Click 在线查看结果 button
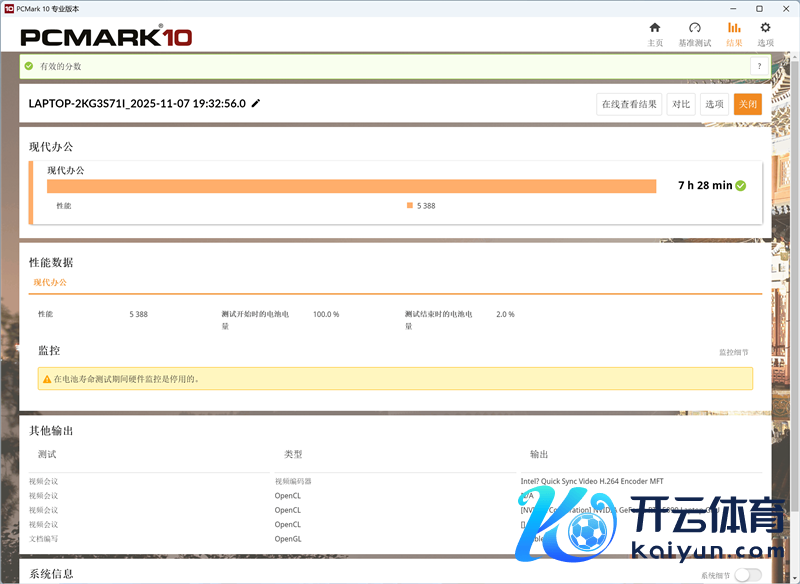The image size is (800, 584). 629,104
